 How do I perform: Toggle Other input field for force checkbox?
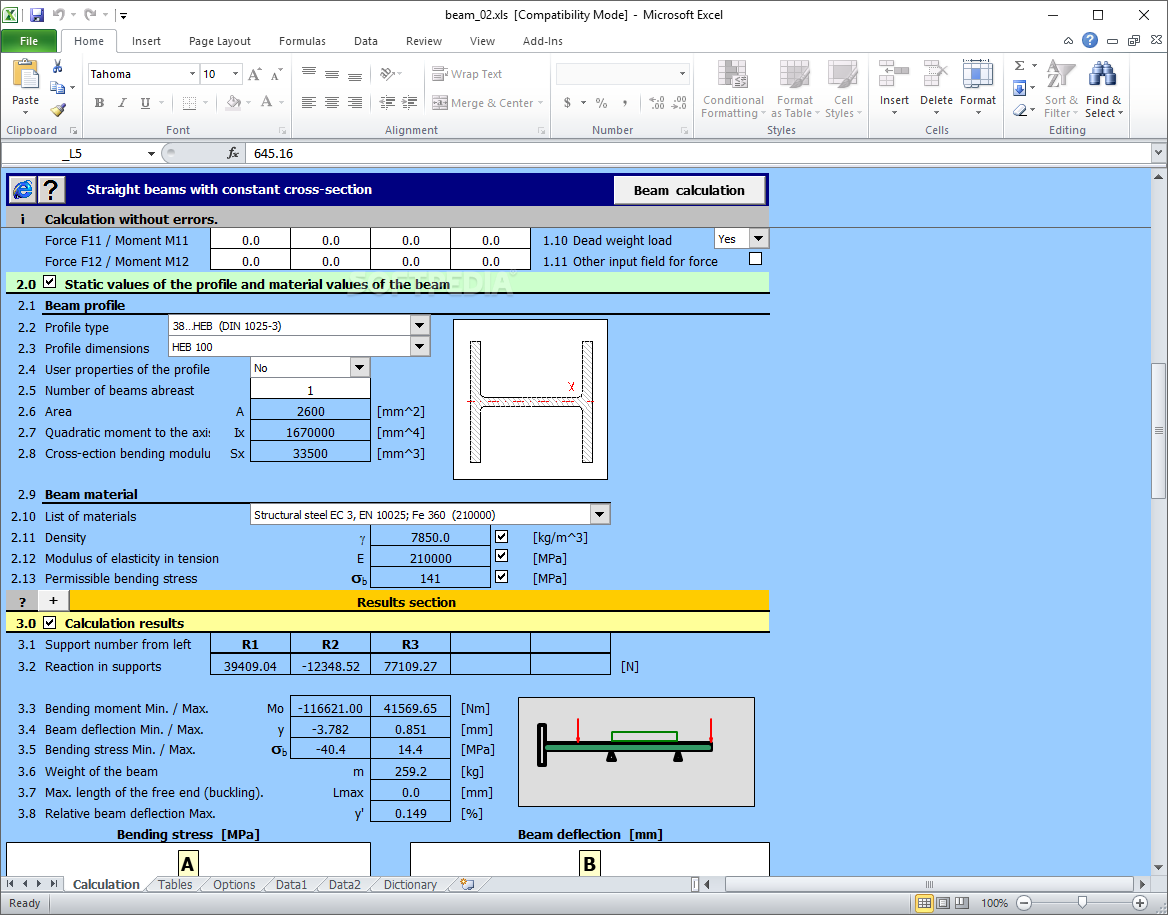point(755,259)
